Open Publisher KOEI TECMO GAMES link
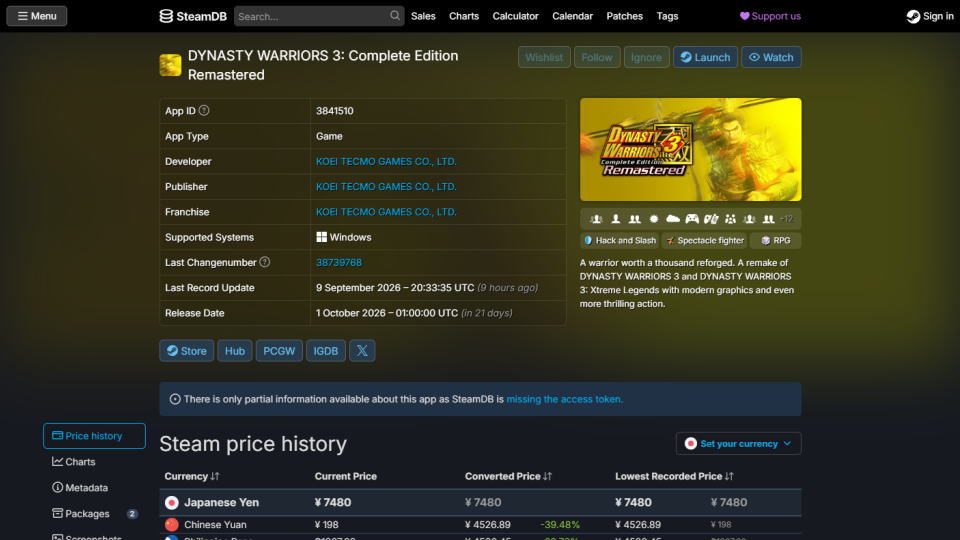 [386, 186]
